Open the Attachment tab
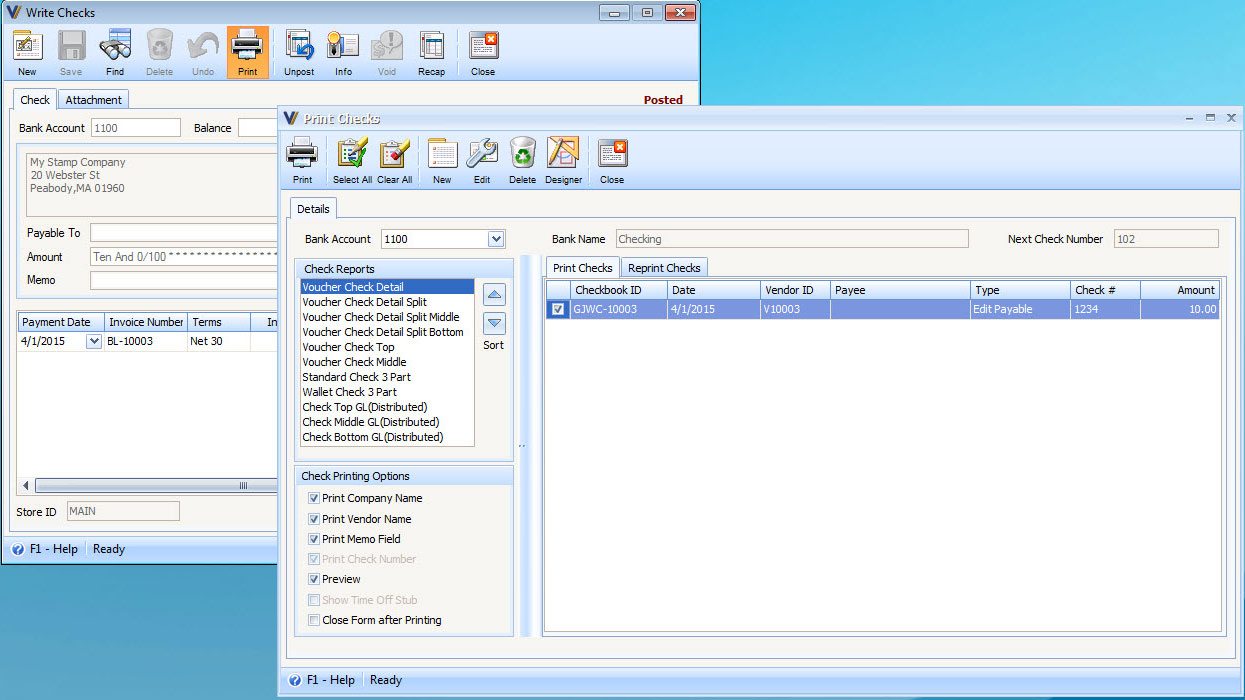1245x700 pixels. (x=94, y=100)
